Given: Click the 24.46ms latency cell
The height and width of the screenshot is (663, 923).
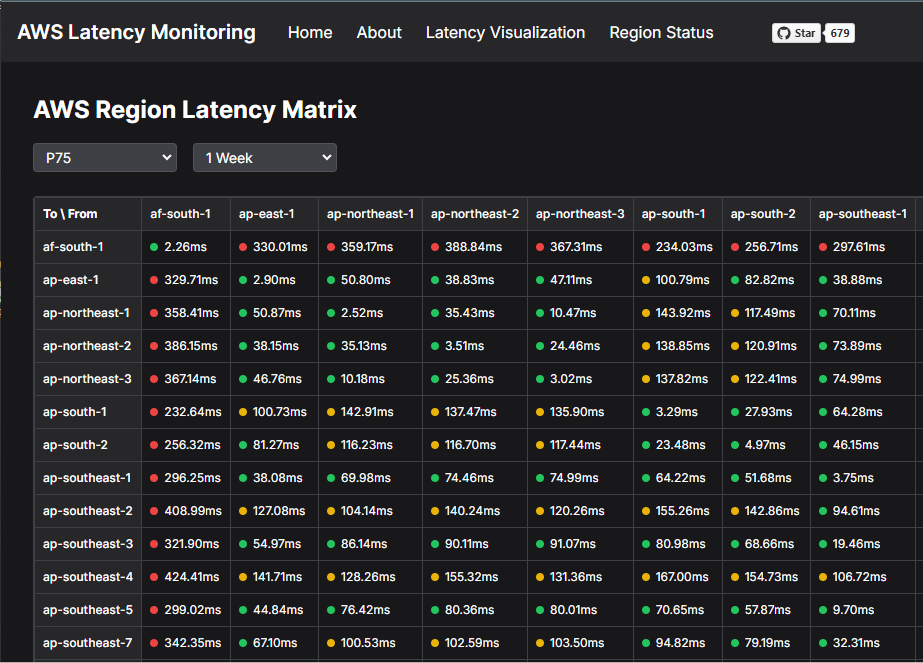Looking at the screenshot, I should point(580,346).
